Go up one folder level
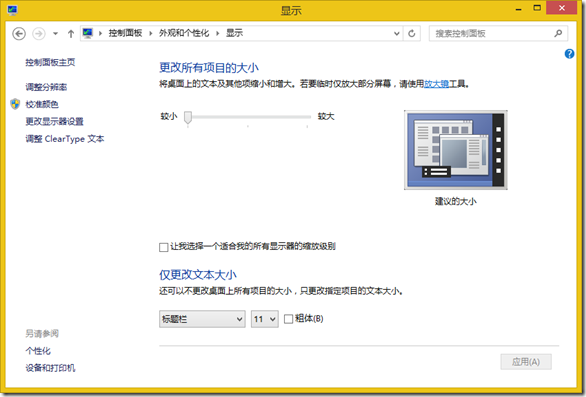This screenshot has height=397, width=586. (x=71, y=34)
